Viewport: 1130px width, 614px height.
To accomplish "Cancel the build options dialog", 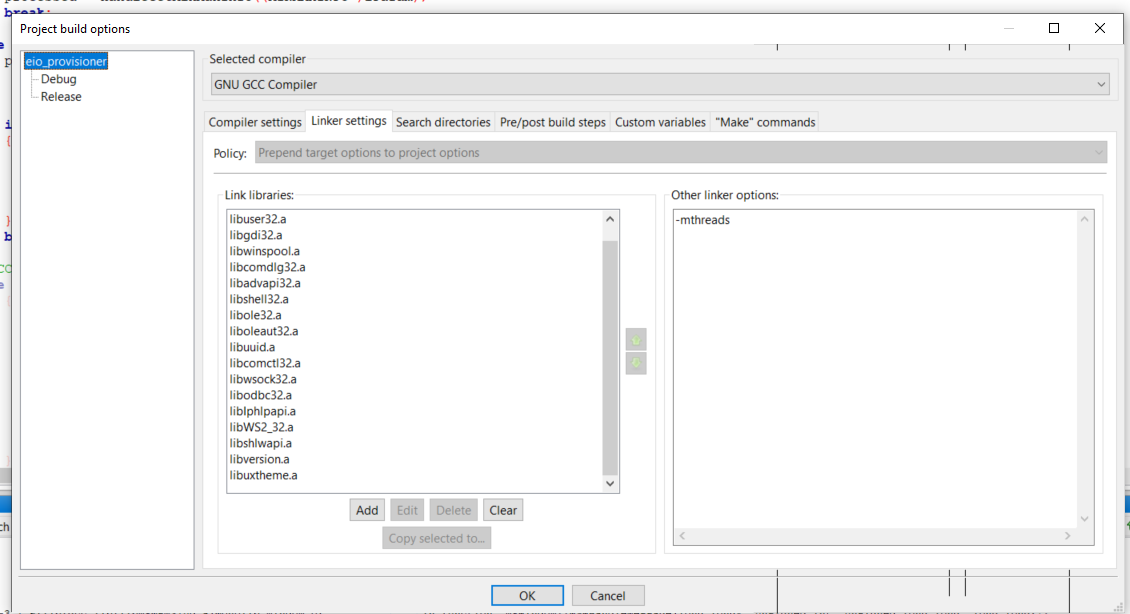I will (608, 595).
